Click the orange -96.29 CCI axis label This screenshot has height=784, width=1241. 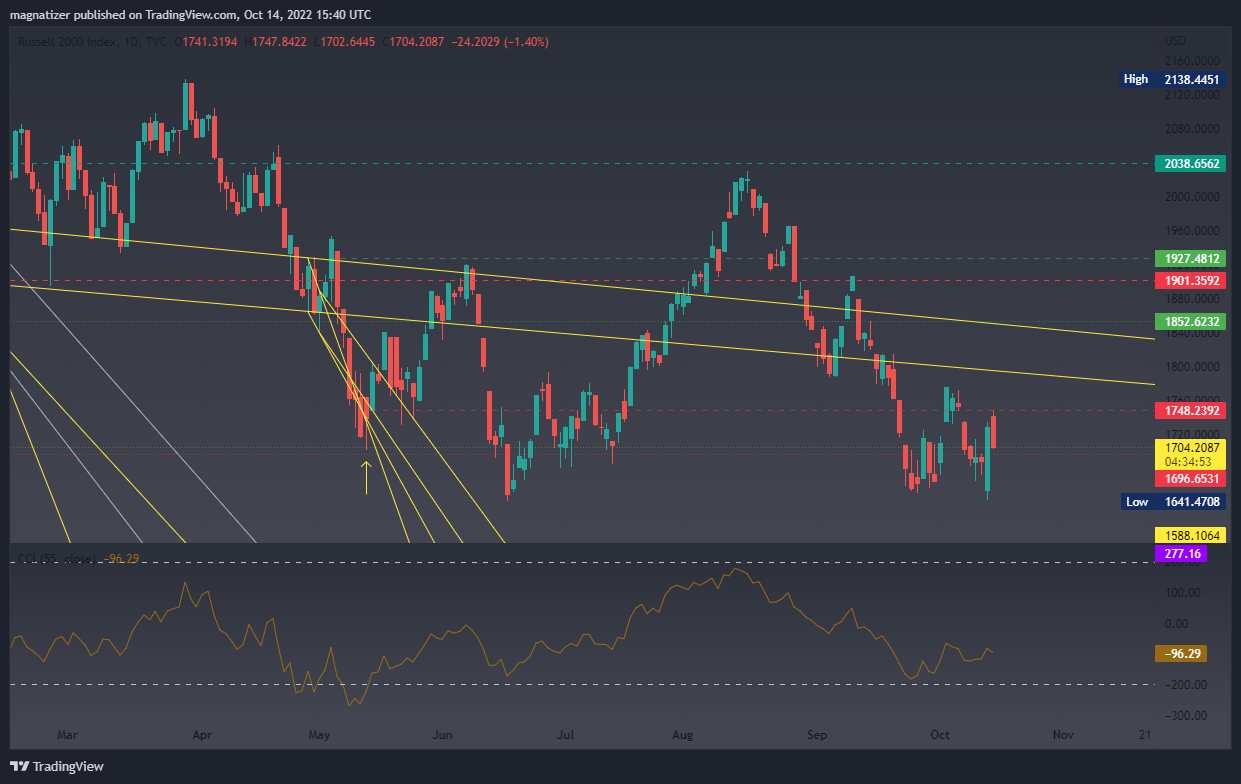pyautogui.click(x=1180, y=653)
